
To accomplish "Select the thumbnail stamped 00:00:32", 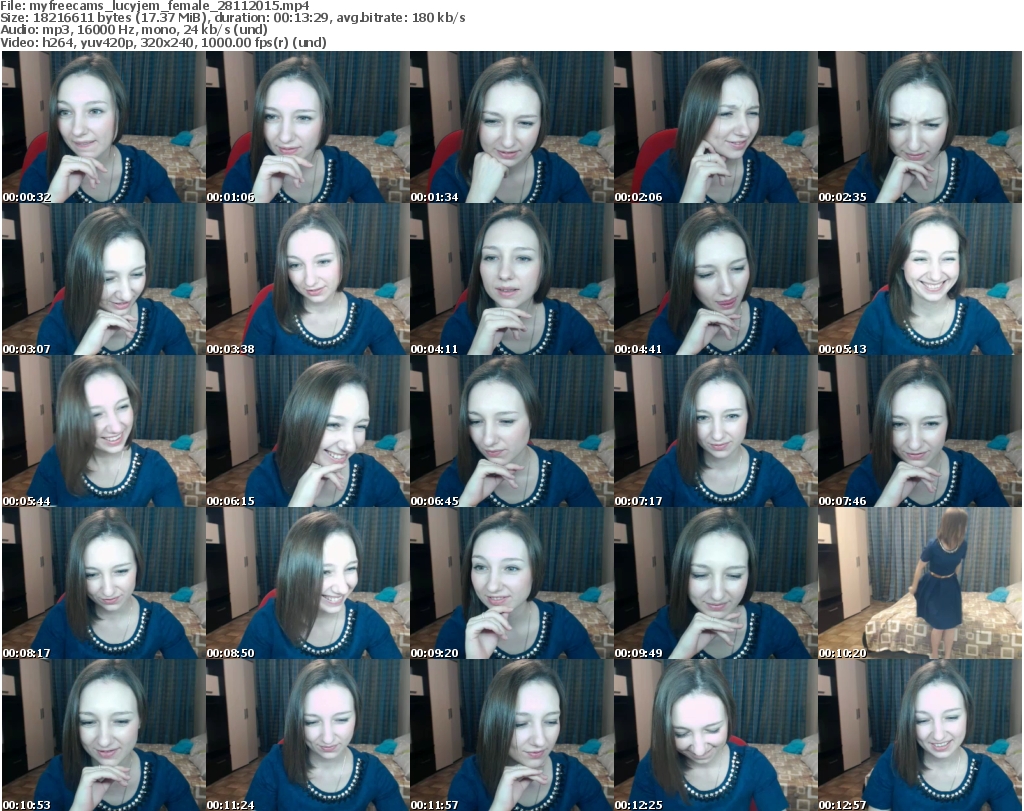I will (x=103, y=127).
